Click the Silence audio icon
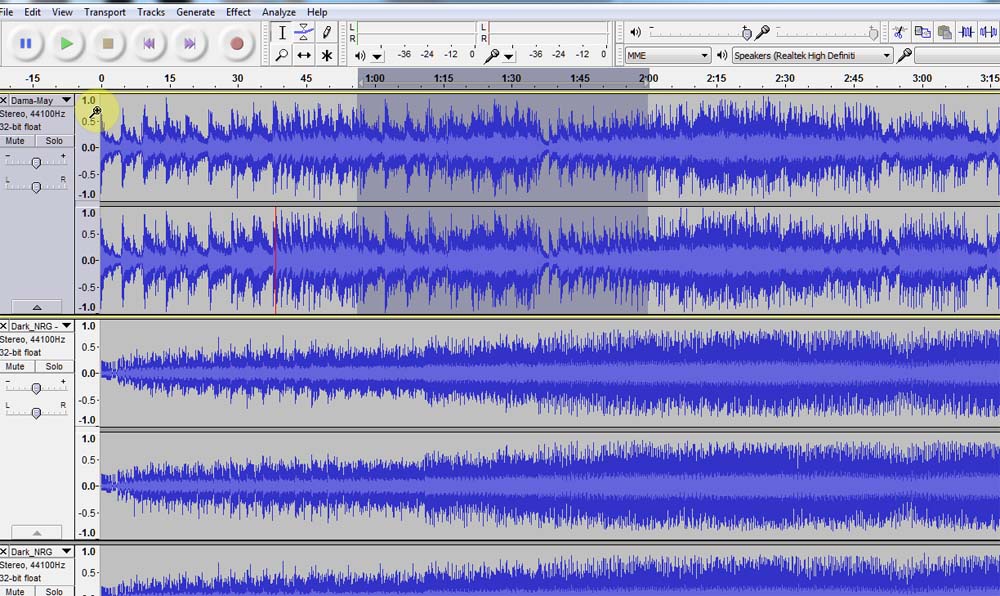1000x596 pixels. [989, 32]
